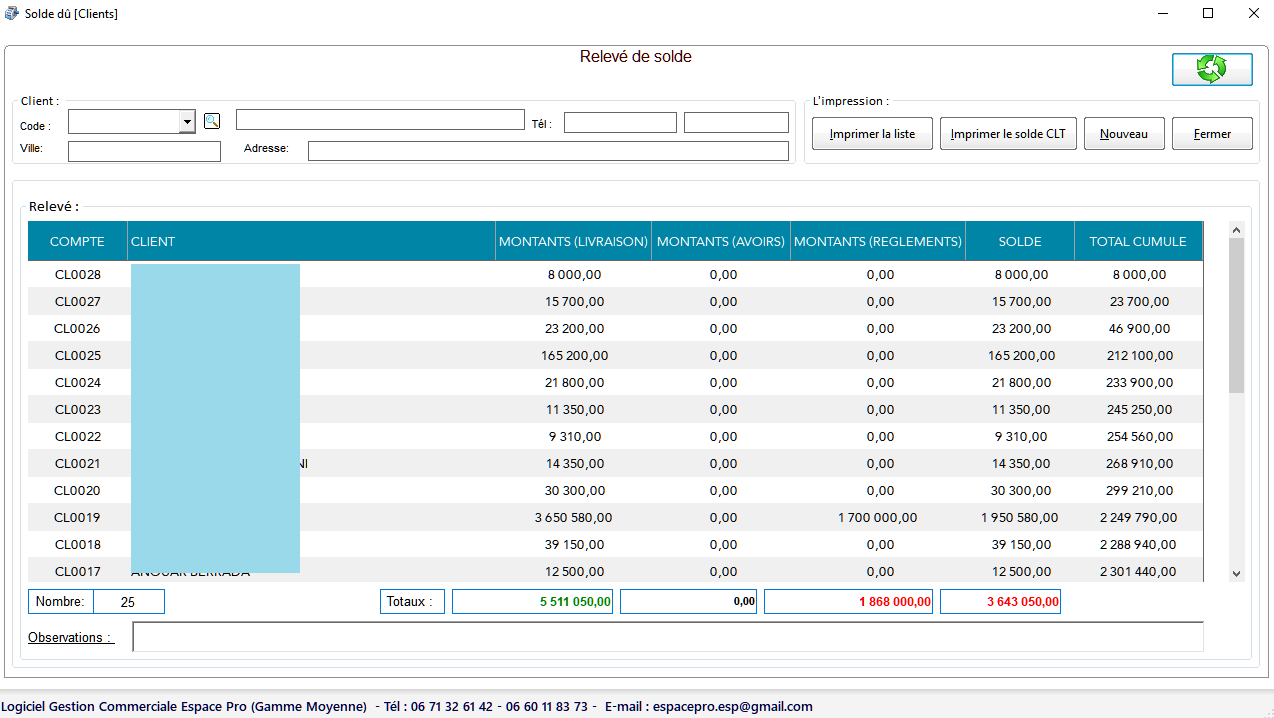The height and width of the screenshot is (718, 1274).
Task: Click the espacepro.esp@gmail.com email in footer
Action: click(735, 706)
